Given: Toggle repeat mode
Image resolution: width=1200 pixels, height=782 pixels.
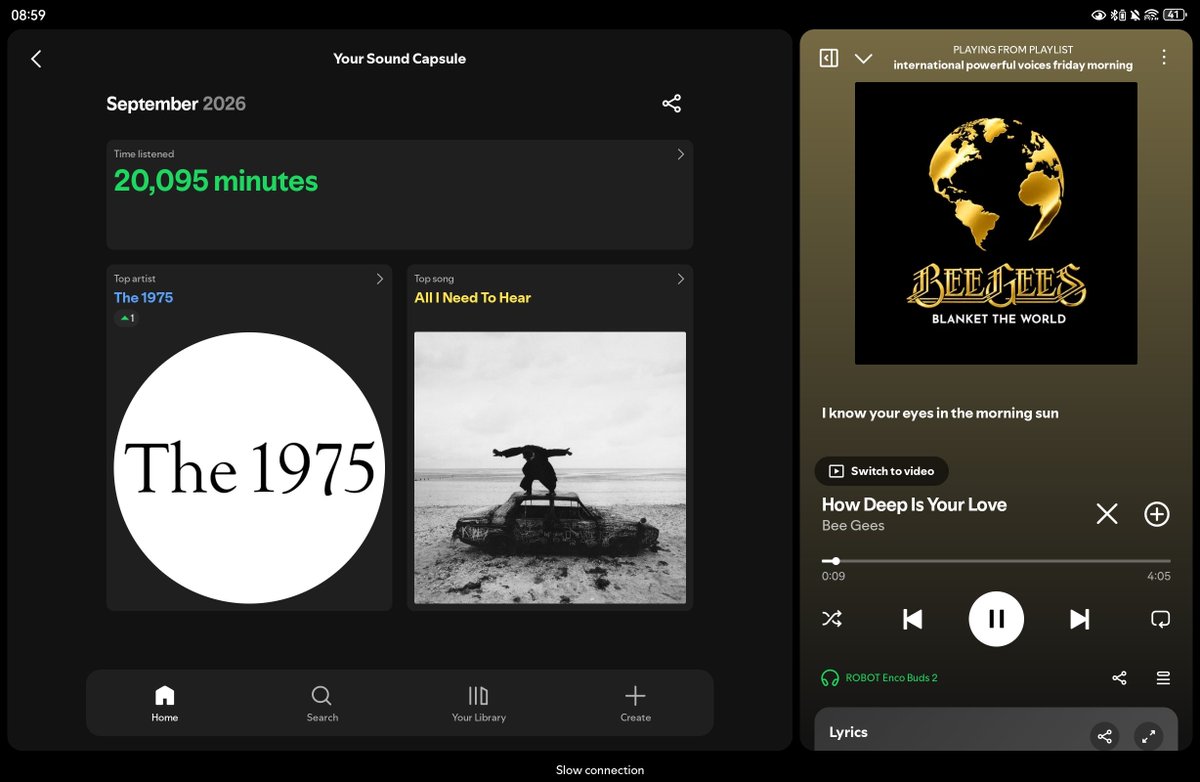Looking at the screenshot, I should point(1161,619).
